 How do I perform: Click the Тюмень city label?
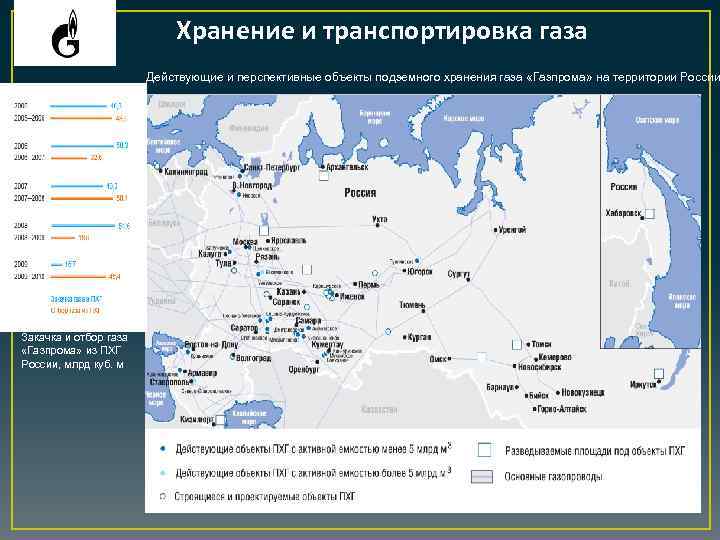point(412,305)
